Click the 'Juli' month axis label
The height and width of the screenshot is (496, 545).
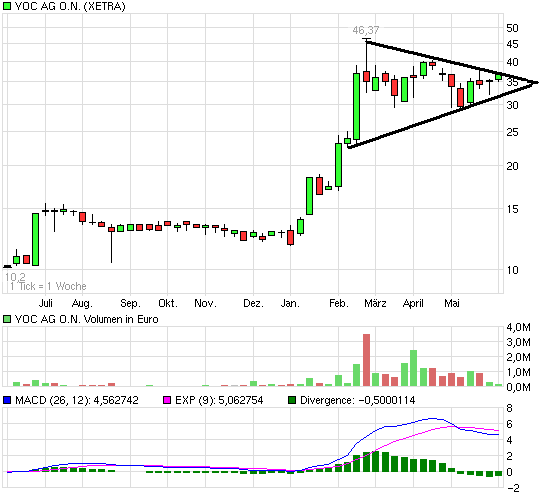tap(46, 303)
